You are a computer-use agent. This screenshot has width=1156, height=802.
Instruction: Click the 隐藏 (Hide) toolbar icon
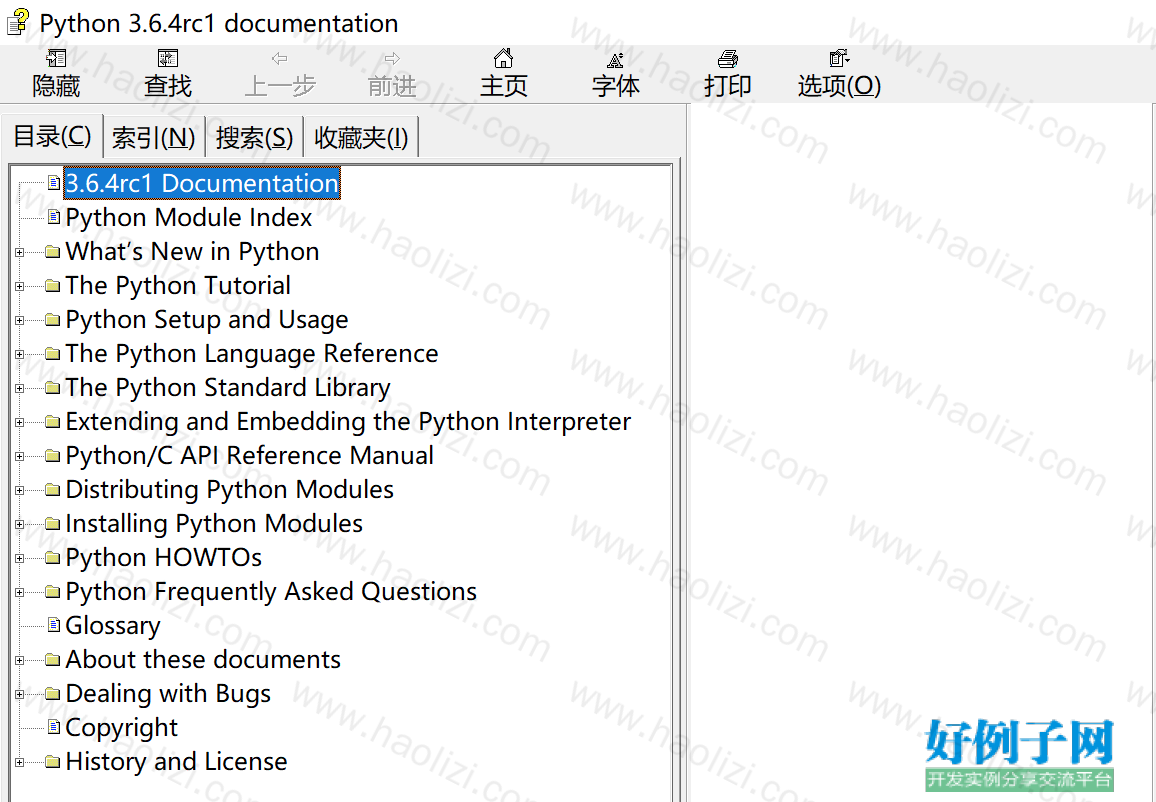[x=56, y=58]
